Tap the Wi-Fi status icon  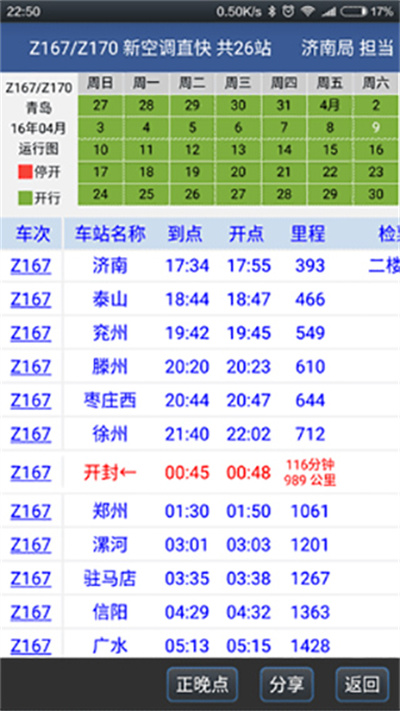pyautogui.click(x=308, y=11)
